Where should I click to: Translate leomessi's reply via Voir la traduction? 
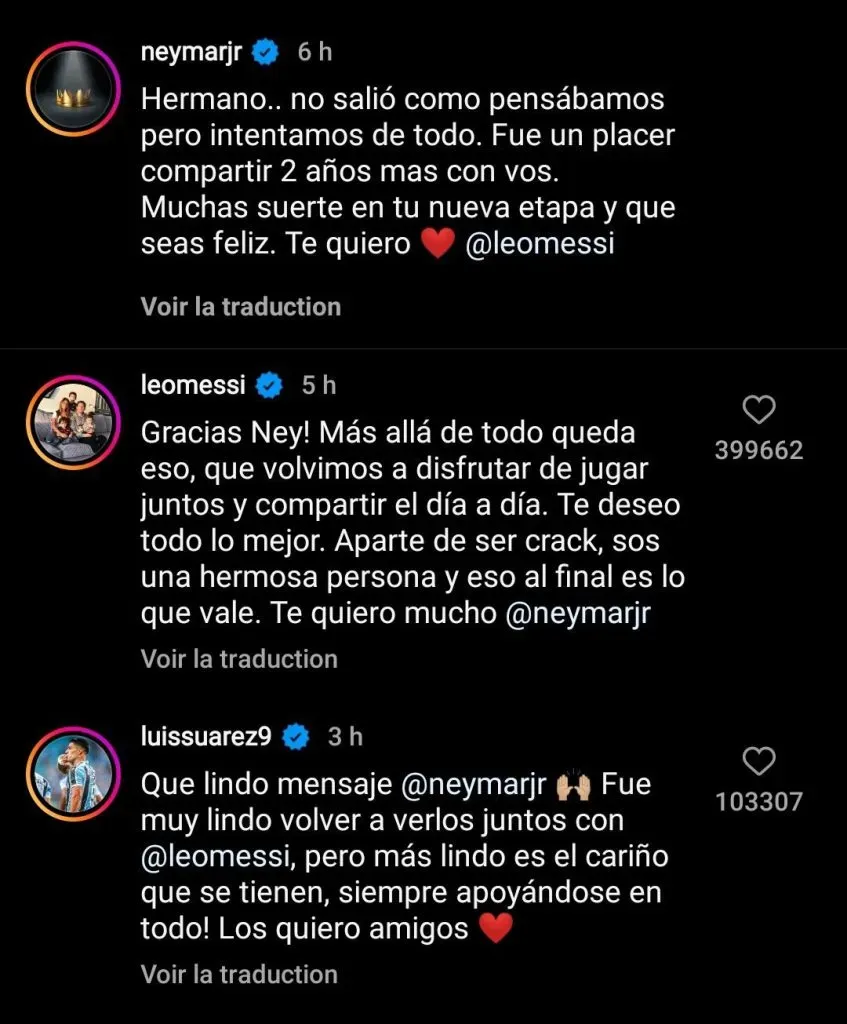click(239, 658)
